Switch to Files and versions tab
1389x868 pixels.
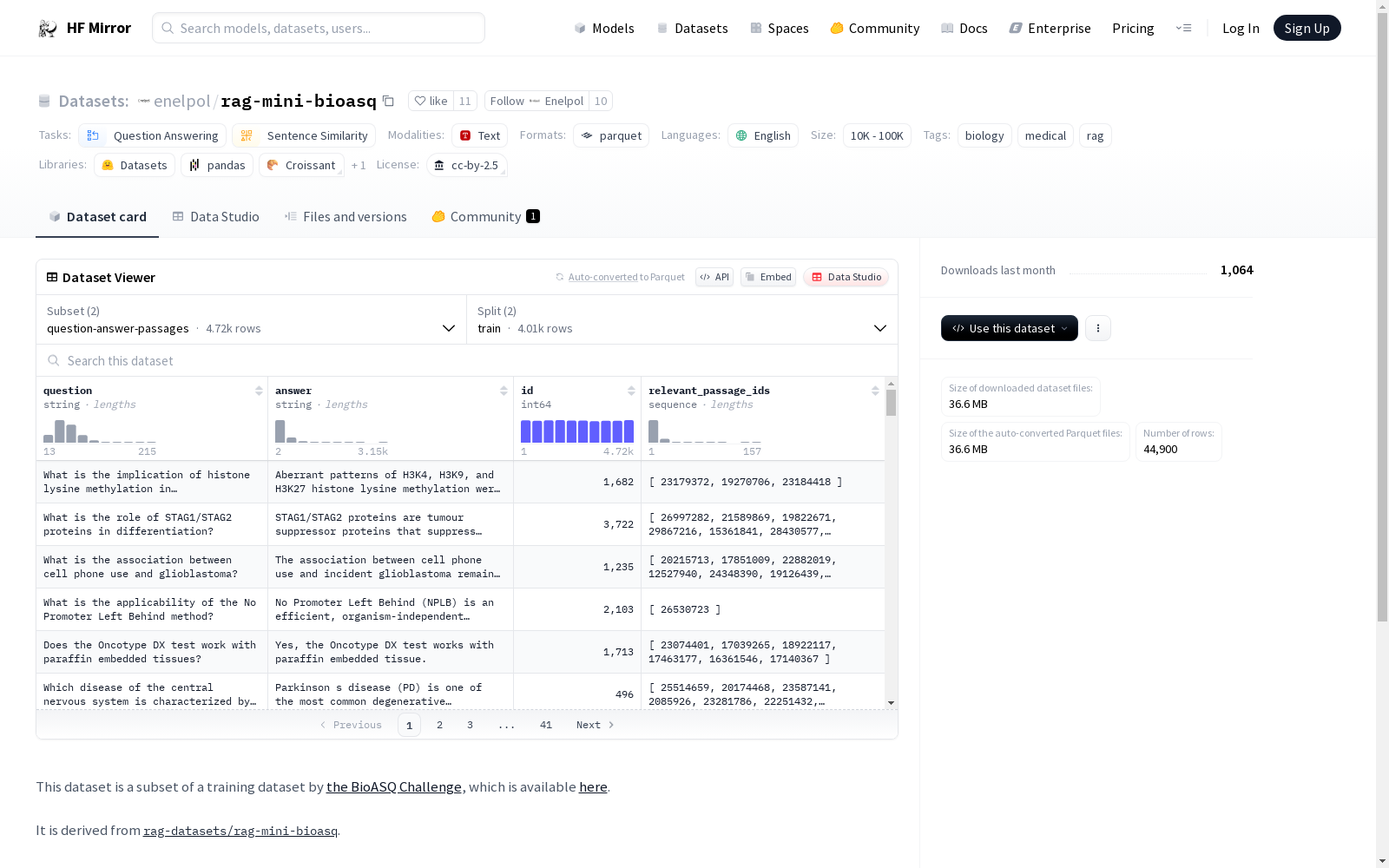346,216
